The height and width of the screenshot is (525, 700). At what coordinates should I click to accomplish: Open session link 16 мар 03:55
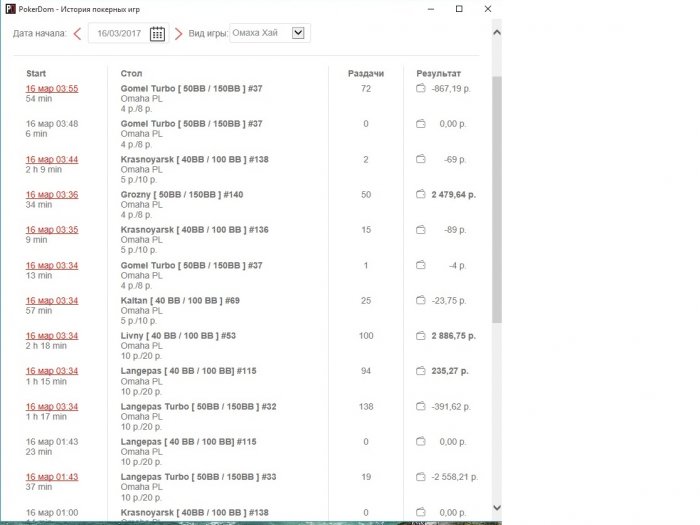[x=52, y=88]
